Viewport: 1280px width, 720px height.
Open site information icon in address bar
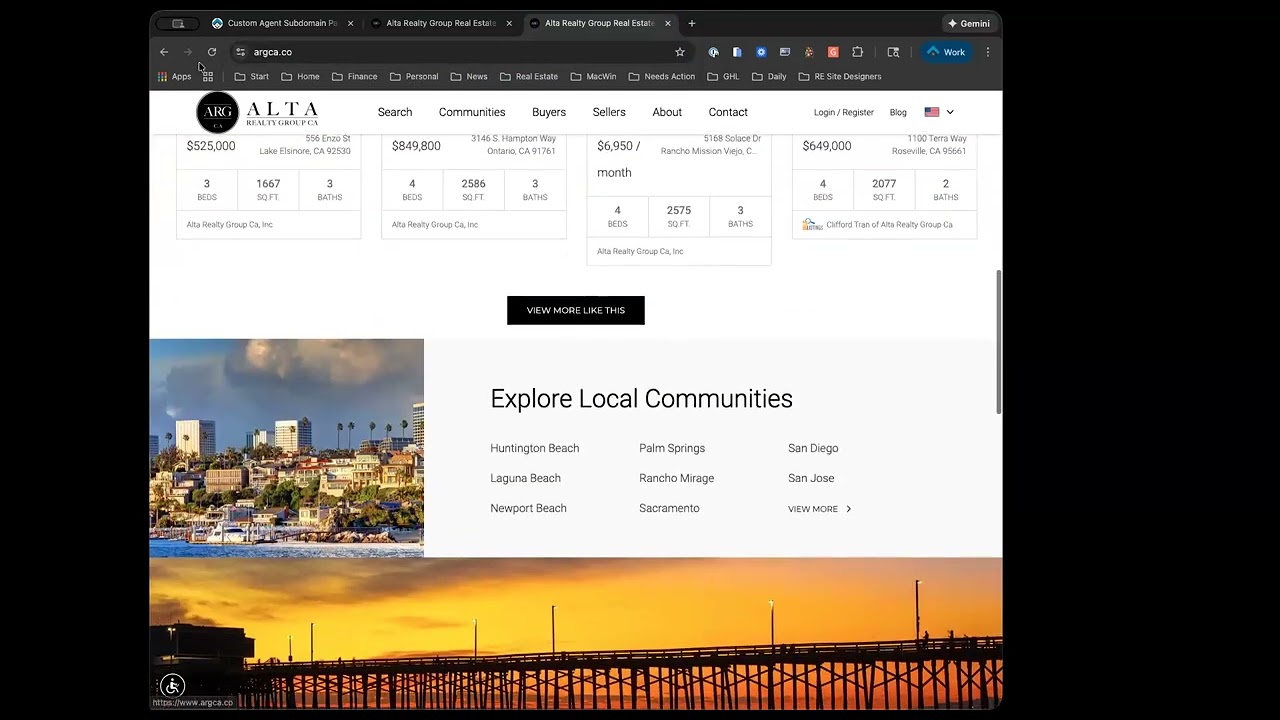coord(240,52)
